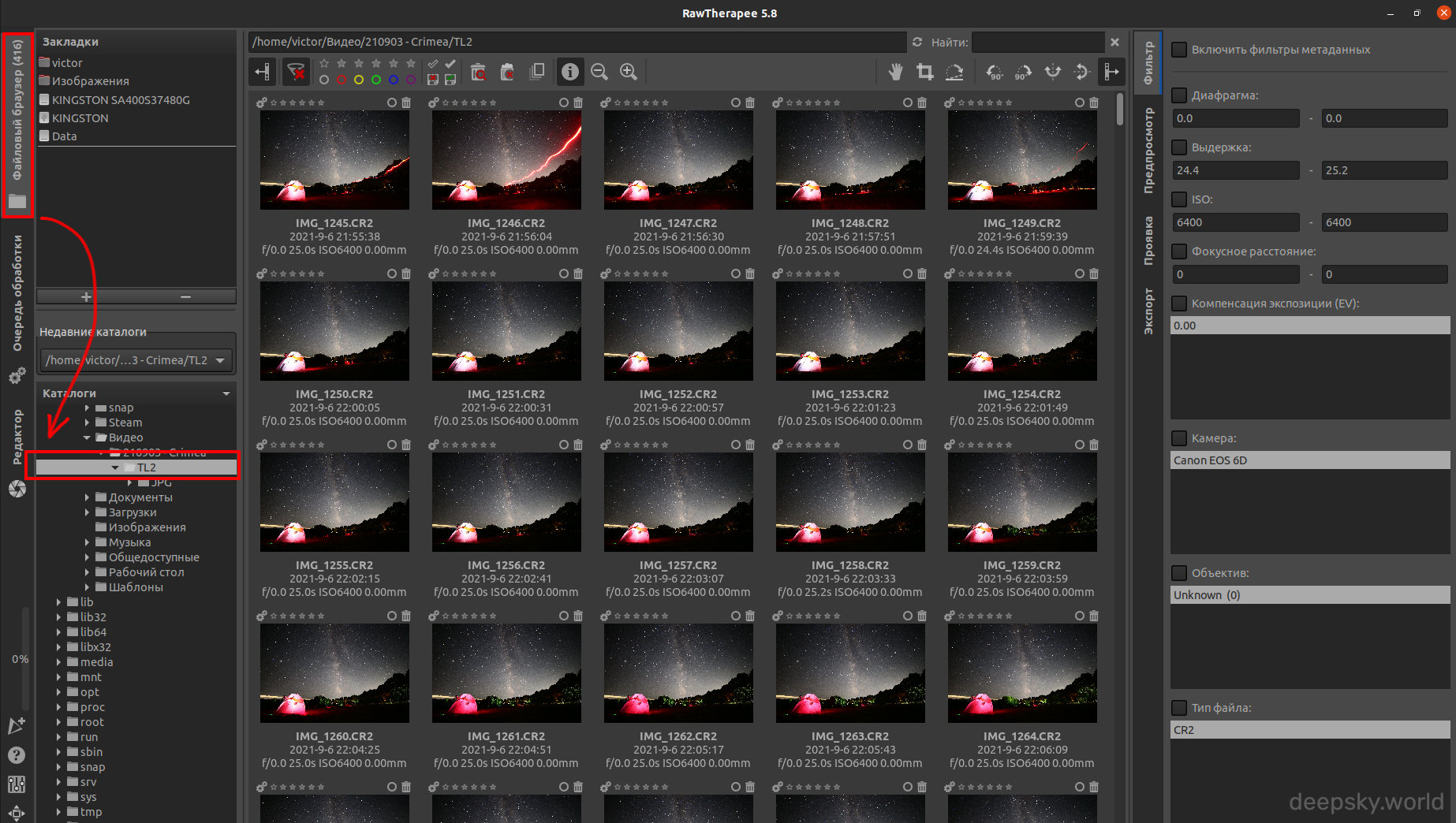The width and height of the screenshot is (1456, 823).
Task: Click the add bookmark plus button
Action: click(86, 296)
